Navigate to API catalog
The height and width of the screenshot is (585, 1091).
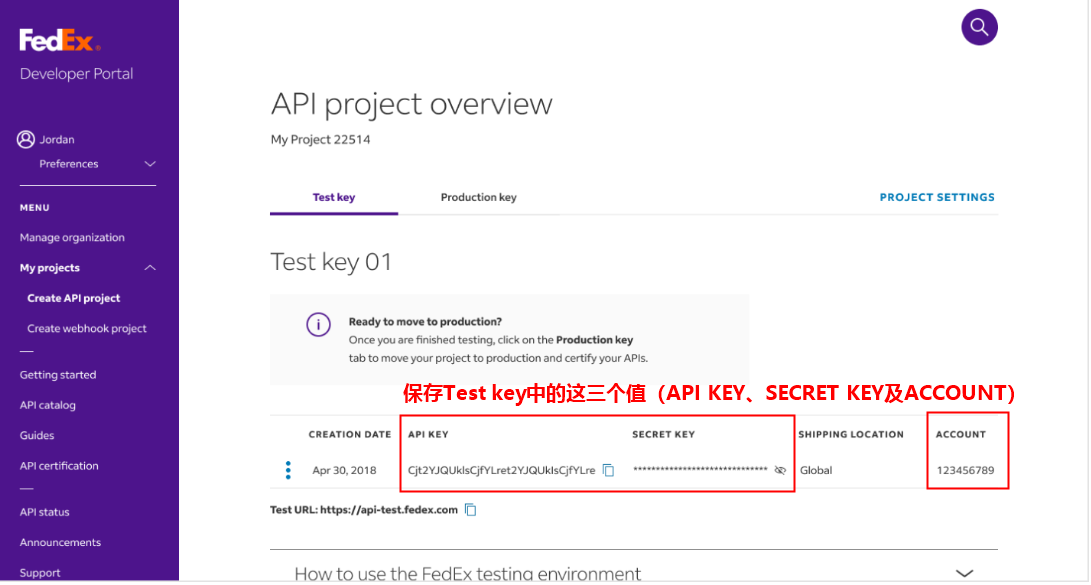click(x=48, y=406)
